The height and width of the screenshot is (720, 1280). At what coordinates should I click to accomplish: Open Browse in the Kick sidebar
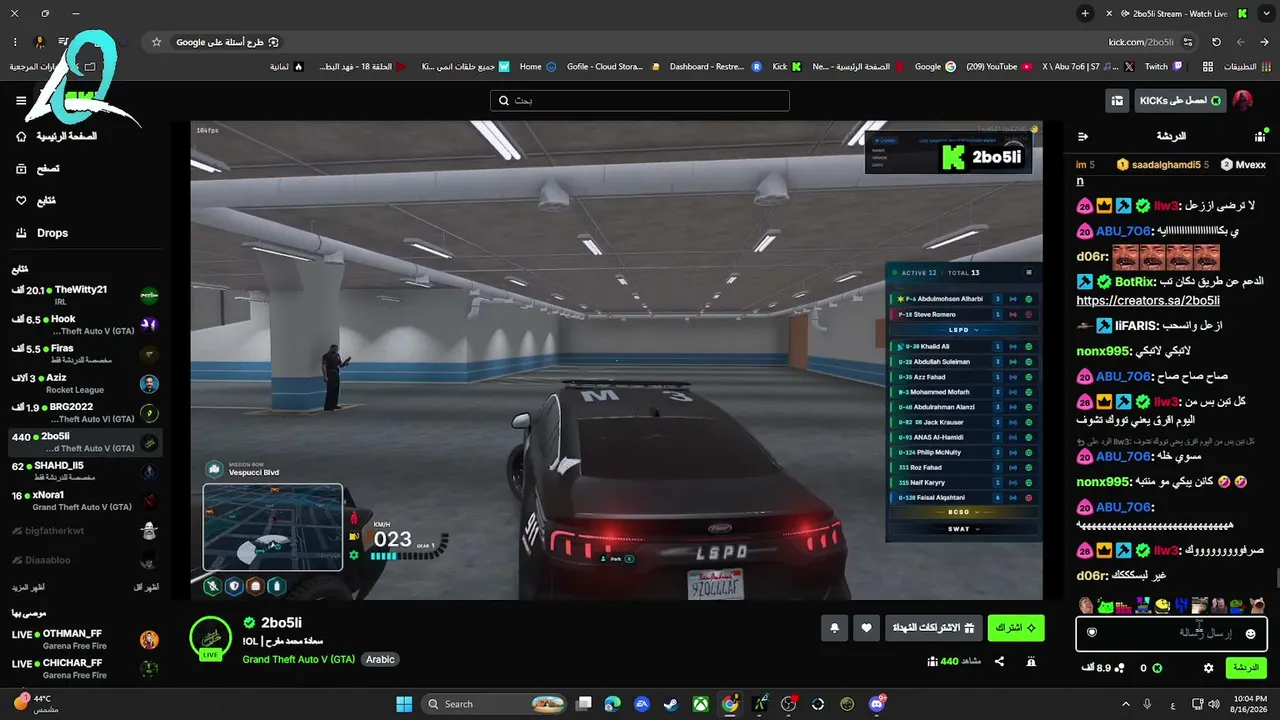coord(38,169)
